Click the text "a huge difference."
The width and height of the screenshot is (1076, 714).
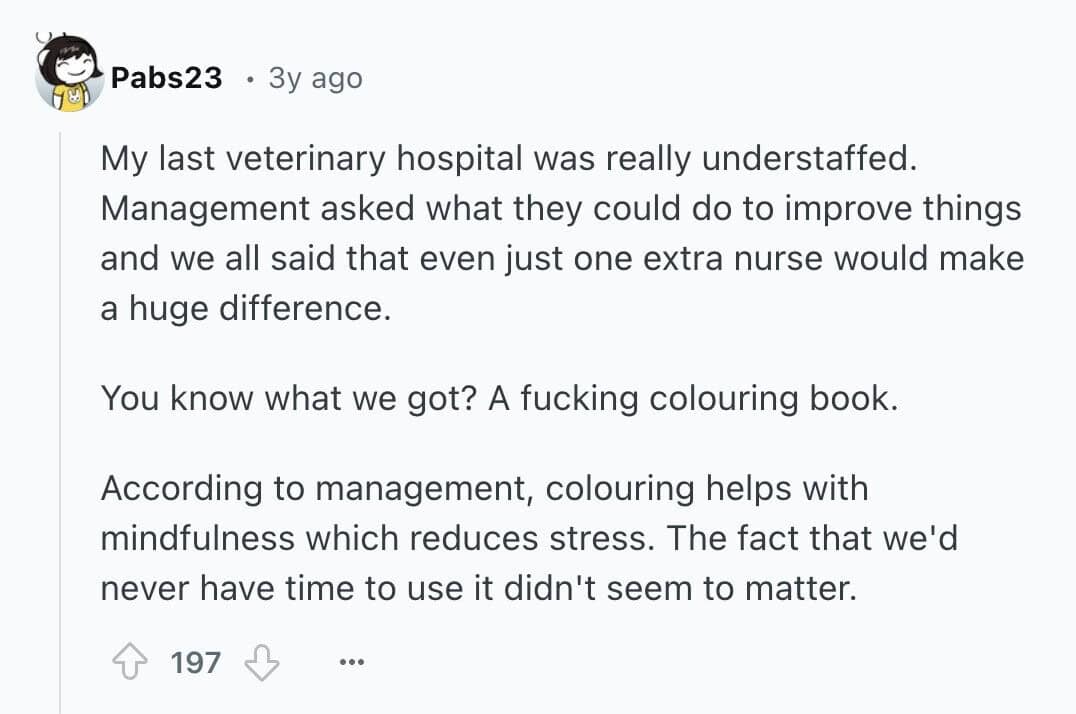(243, 309)
